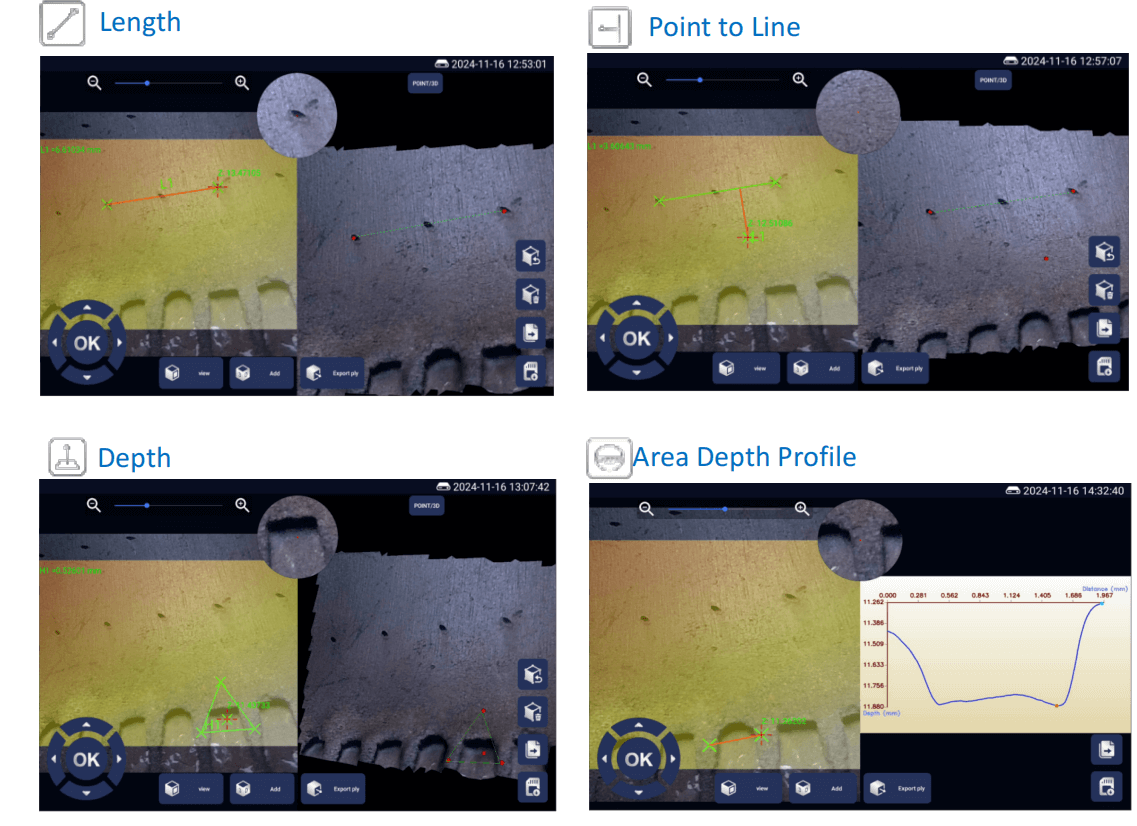Click up arrow on Point to Line navigation pad
The image size is (1137, 826).
[x=637, y=302]
